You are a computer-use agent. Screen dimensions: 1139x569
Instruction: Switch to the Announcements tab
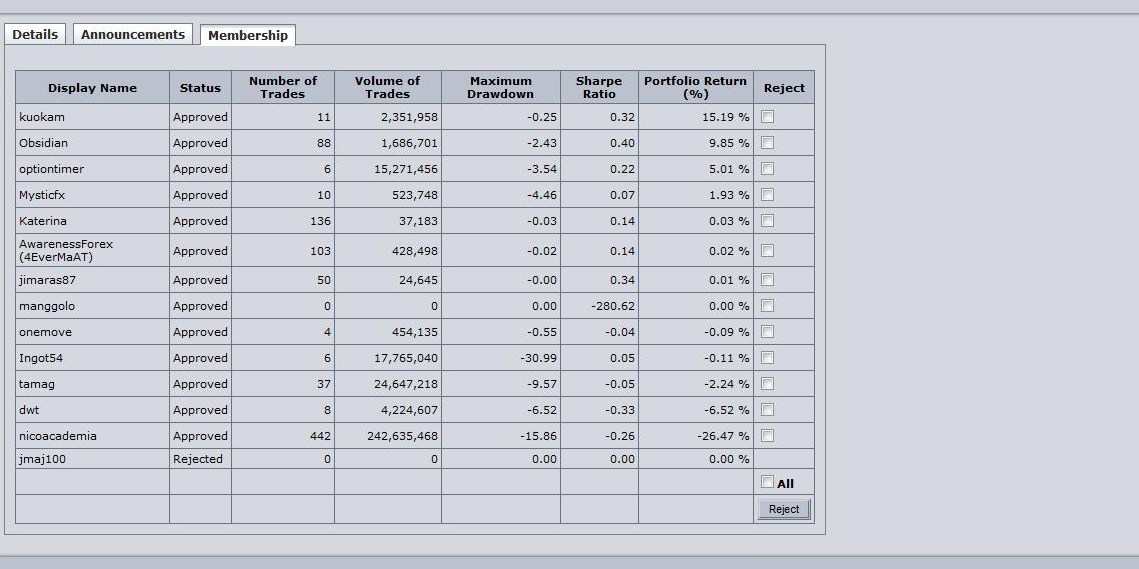[x=133, y=34]
